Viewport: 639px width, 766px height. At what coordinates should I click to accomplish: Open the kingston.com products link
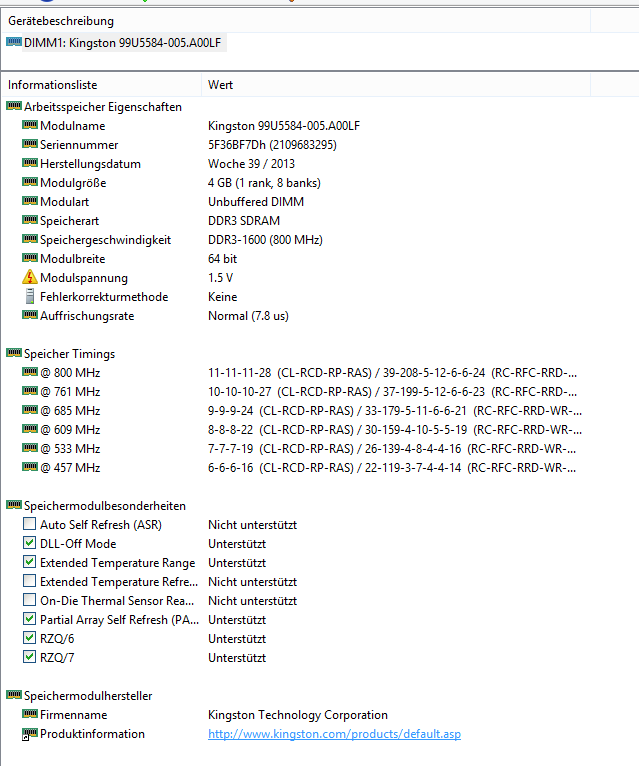click(x=334, y=734)
